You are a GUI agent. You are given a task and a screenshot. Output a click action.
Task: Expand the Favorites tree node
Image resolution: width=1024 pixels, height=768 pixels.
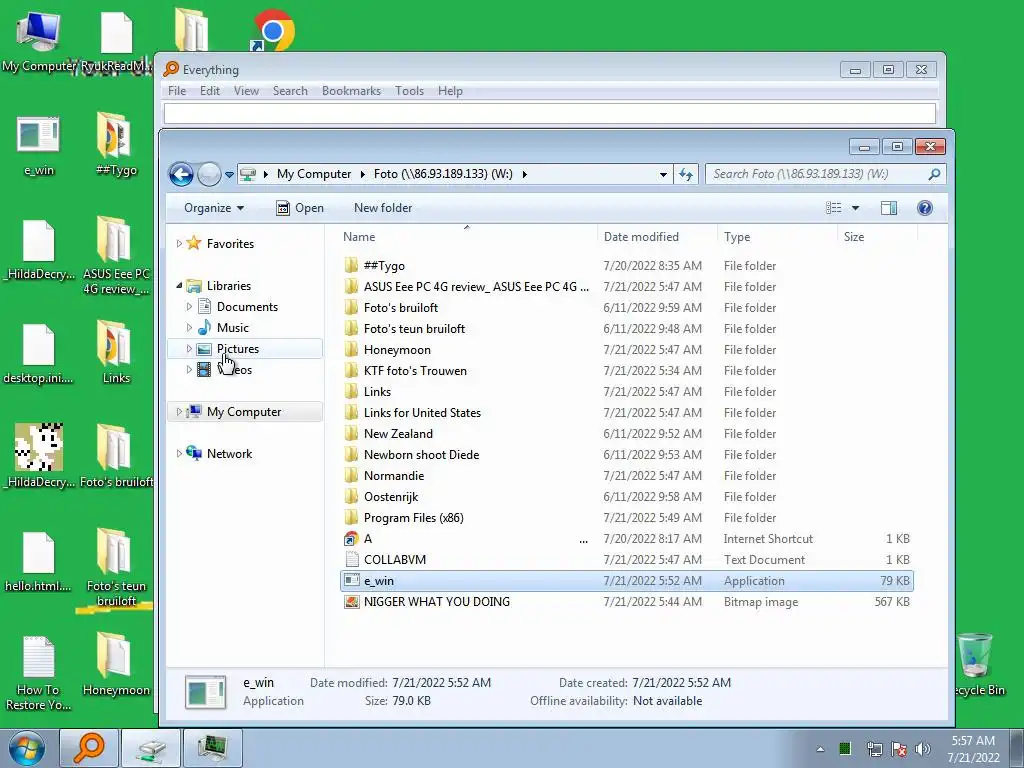pos(179,244)
